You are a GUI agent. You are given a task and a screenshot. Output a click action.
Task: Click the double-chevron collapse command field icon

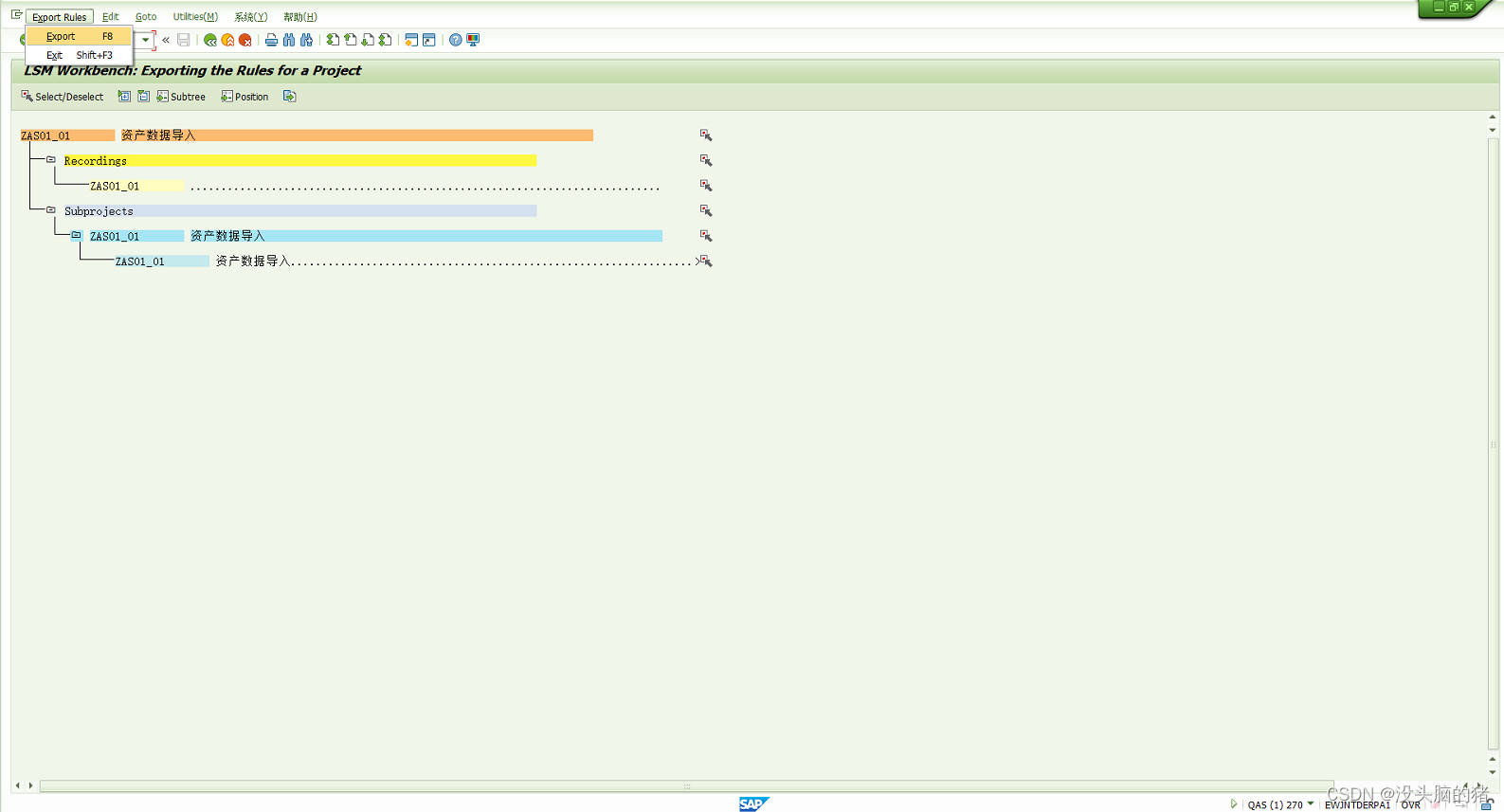[166, 40]
